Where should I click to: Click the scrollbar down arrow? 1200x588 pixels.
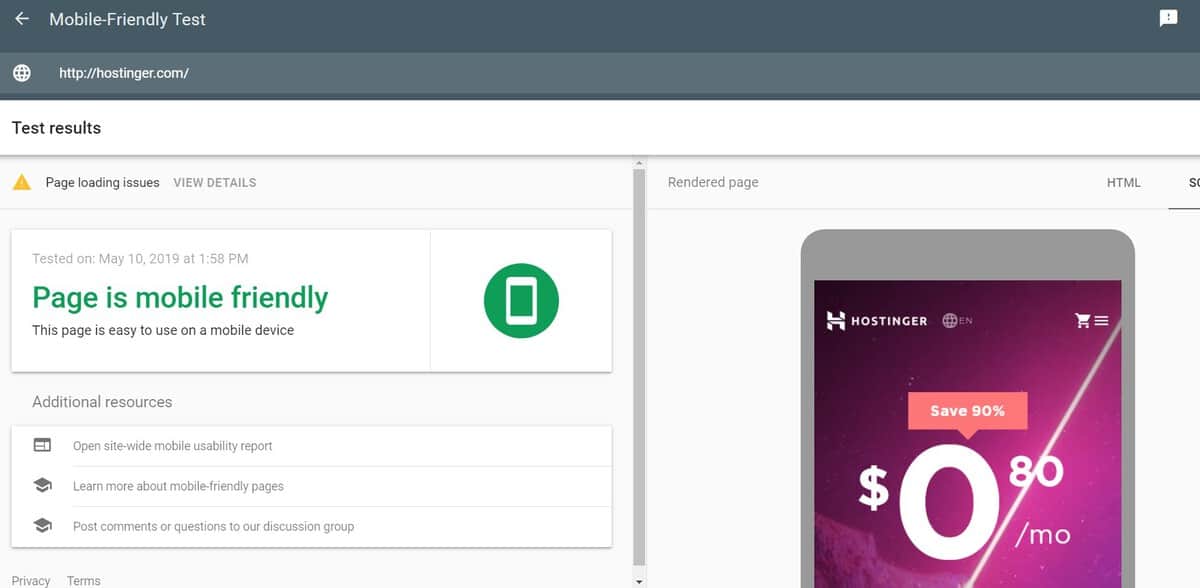pyautogui.click(x=639, y=580)
